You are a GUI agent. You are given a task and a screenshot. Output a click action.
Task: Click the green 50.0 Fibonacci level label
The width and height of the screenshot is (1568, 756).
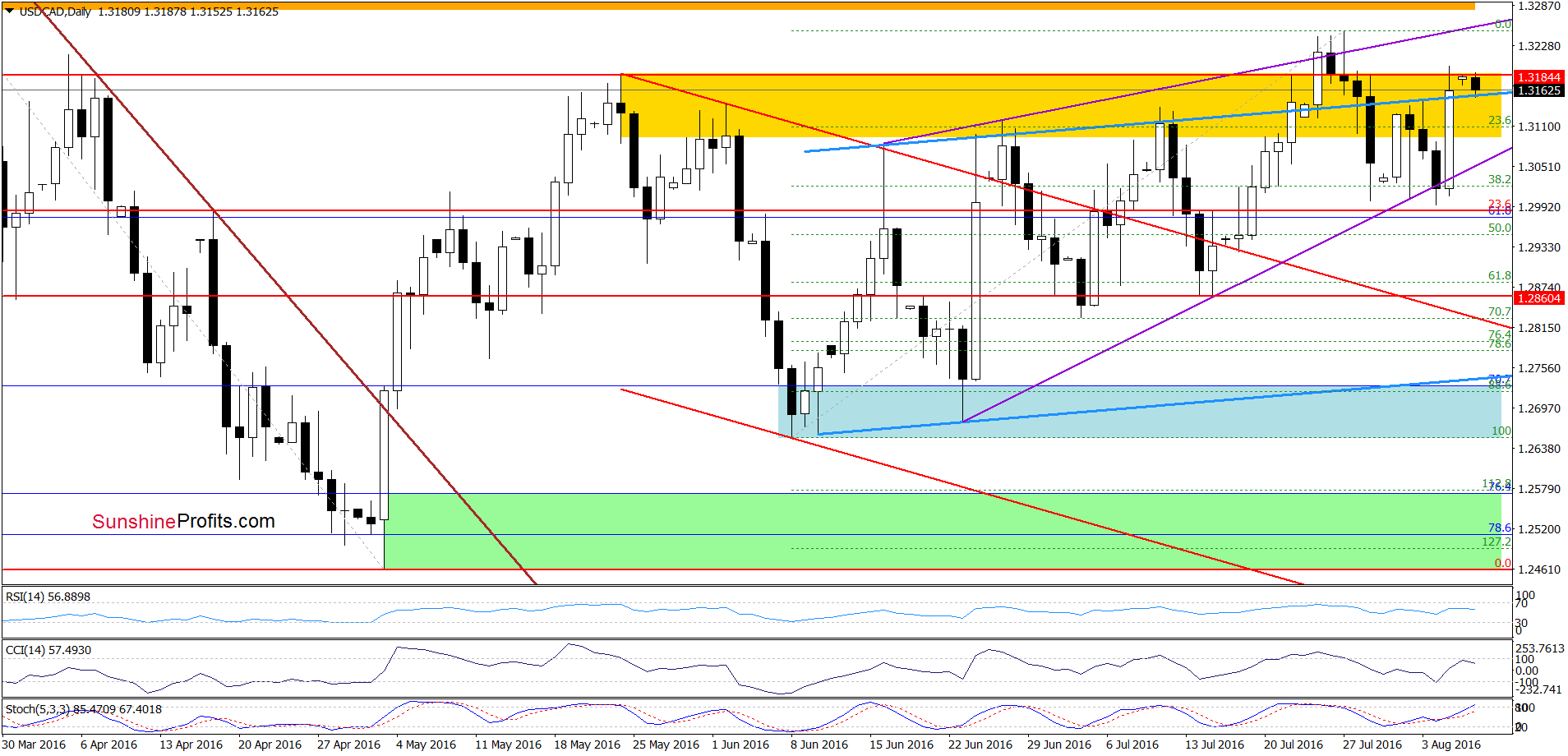coord(1500,228)
